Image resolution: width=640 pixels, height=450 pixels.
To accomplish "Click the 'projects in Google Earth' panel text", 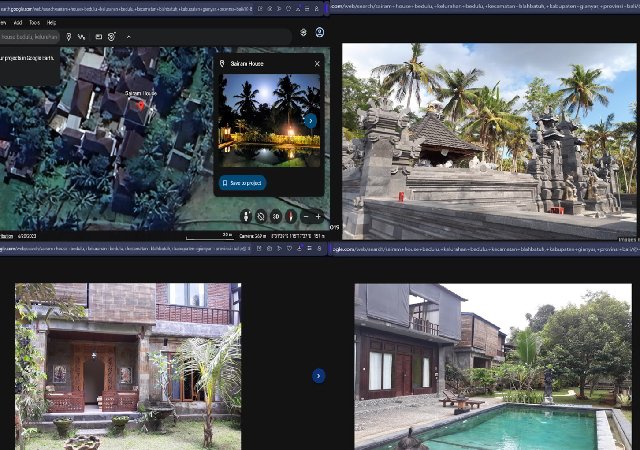I will pyautogui.click(x=27, y=58).
